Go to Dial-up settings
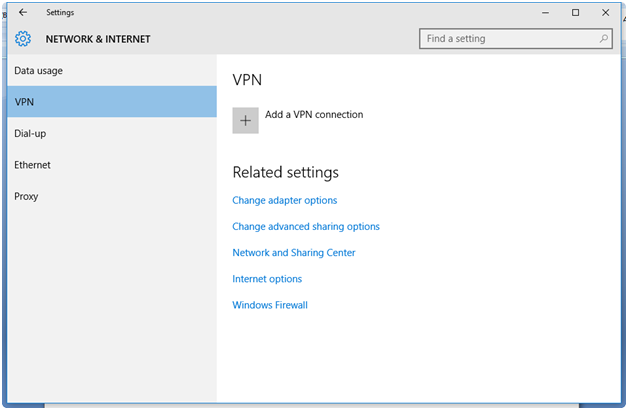This screenshot has height=410, width=628. 30,133
